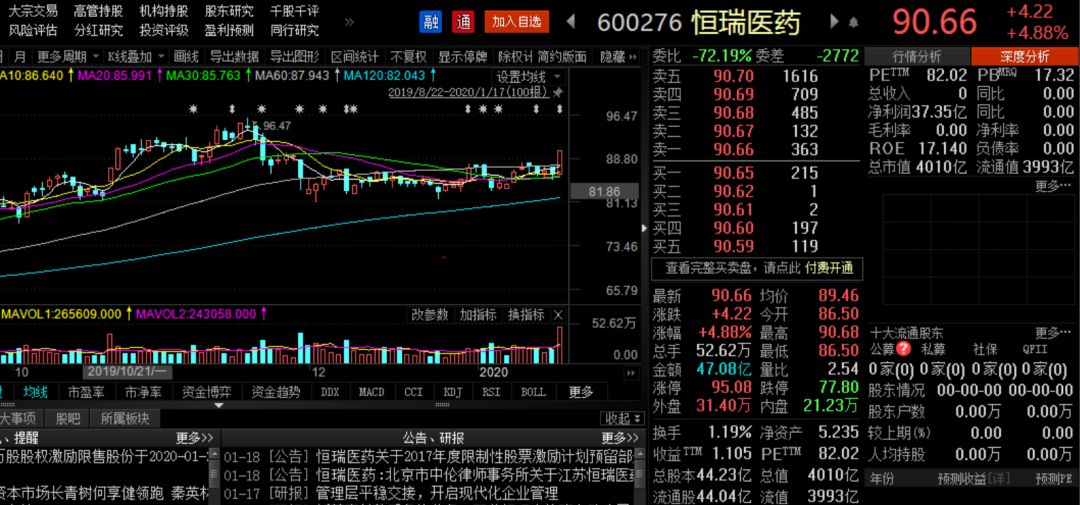
Task: Open the 股吧 forum tab
Action: click(68, 418)
